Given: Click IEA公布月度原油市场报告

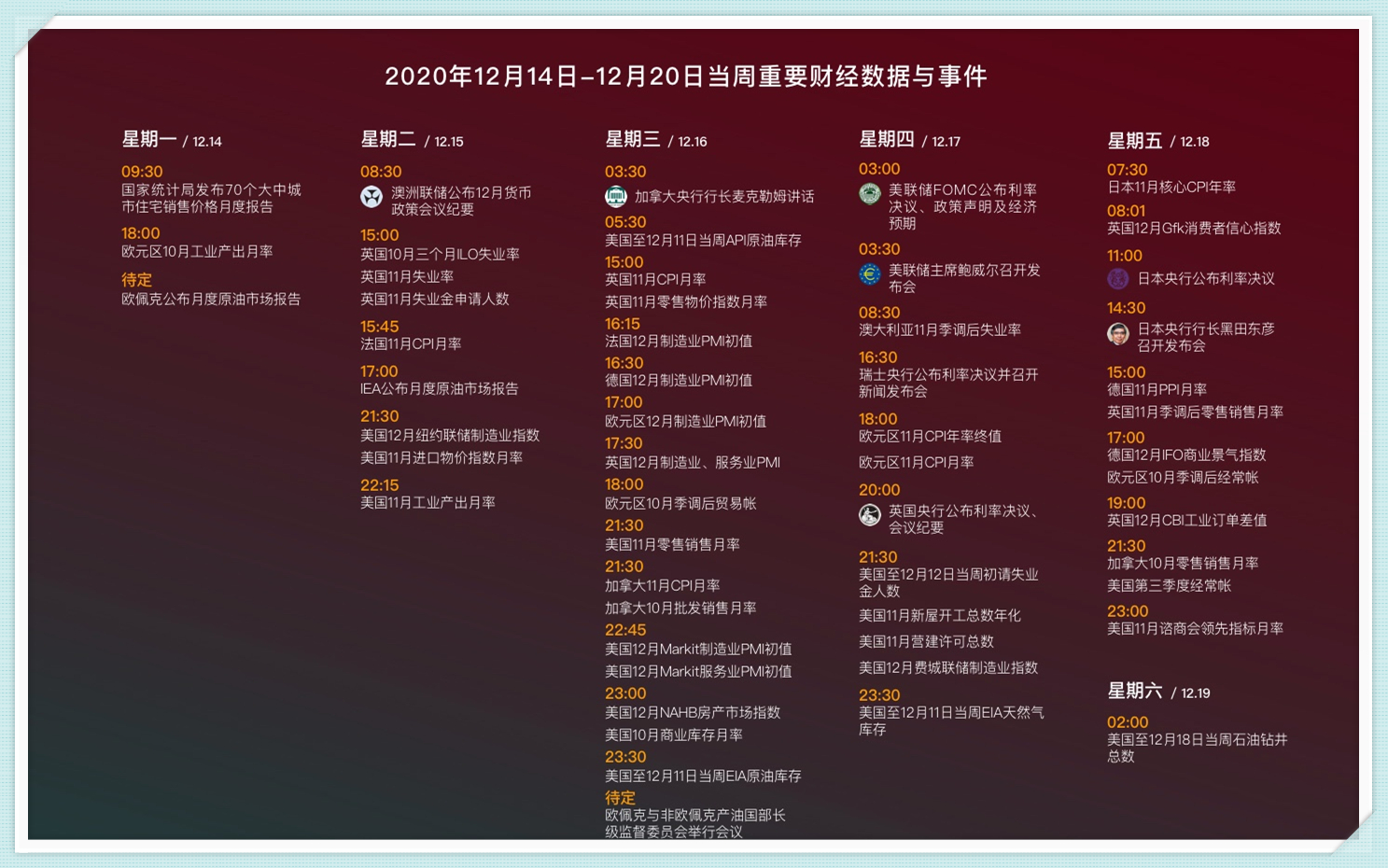Looking at the screenshot, I should tap(439, 388).
